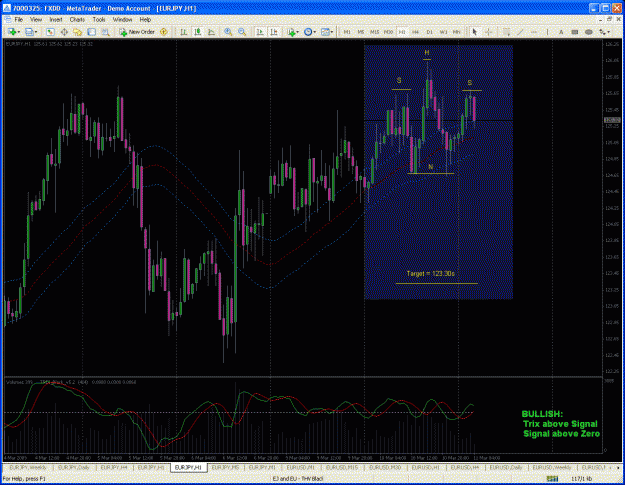Screen dimensions: 625x485
Task: Click the Templates toolbar icon
Action: tap(325, 32)
